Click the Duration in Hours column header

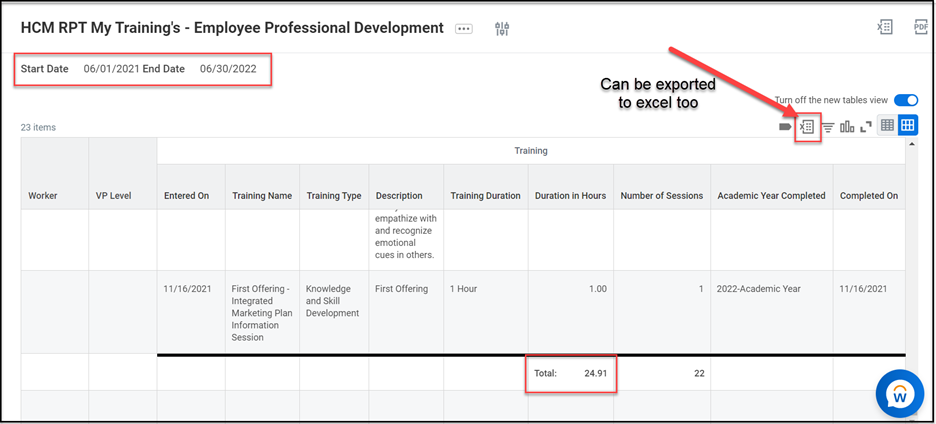(x=570, y=196)
